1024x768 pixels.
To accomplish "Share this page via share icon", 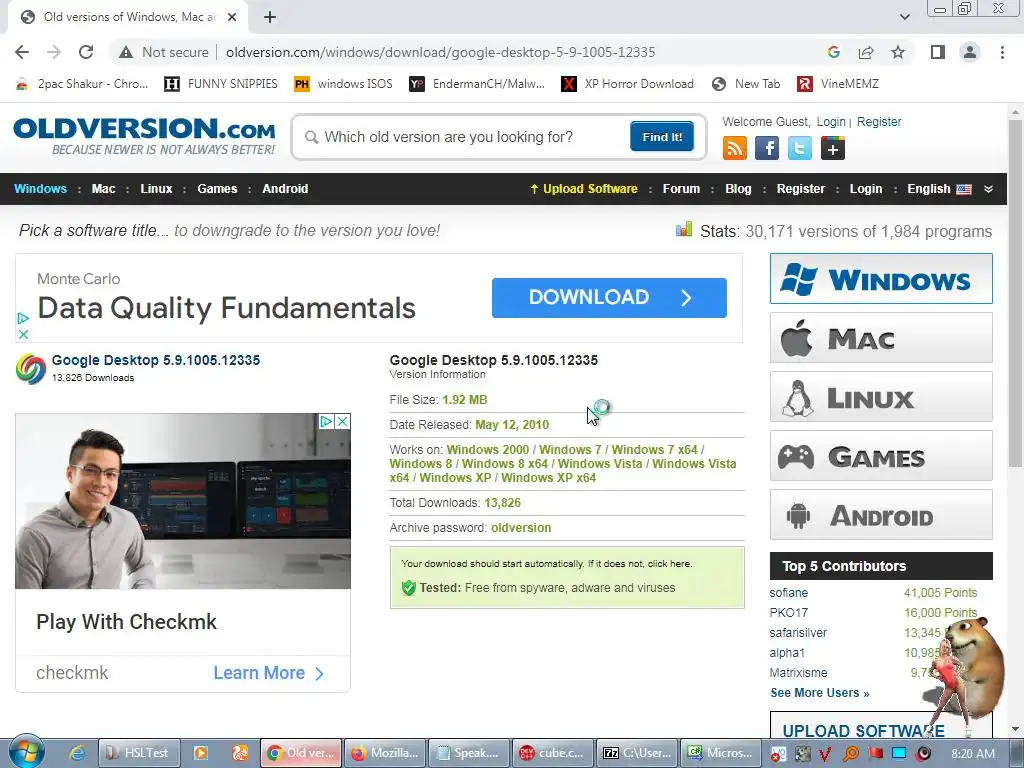I will click(x=866, y=52).
